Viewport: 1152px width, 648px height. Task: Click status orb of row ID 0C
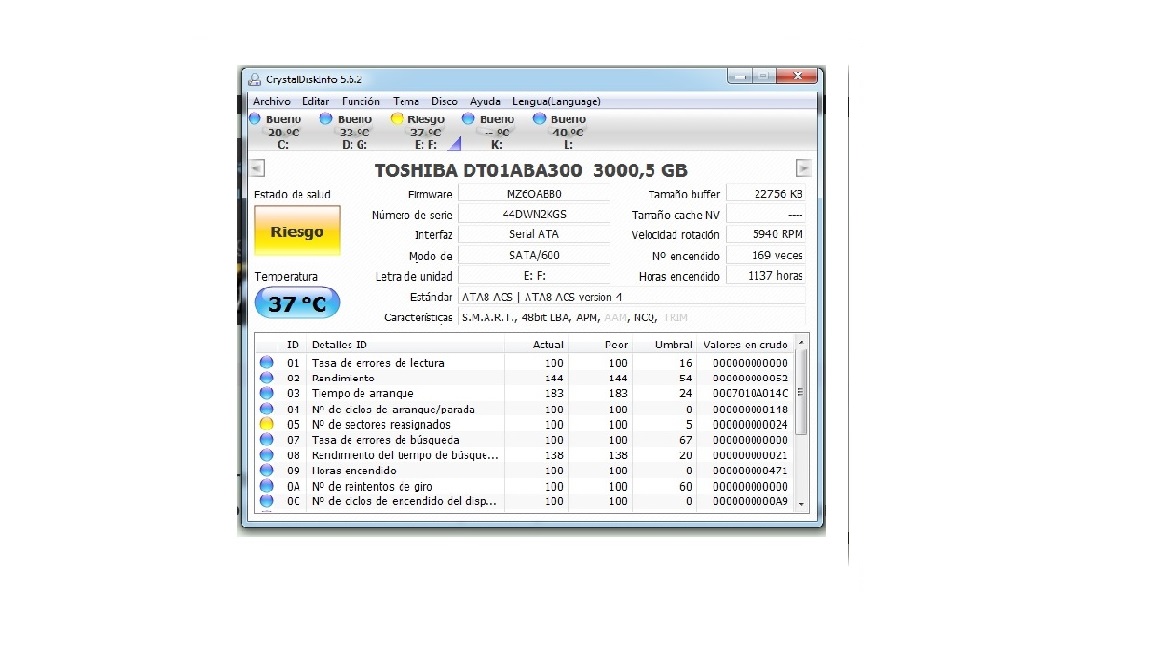pyautogui.click(x=267, y=501)
